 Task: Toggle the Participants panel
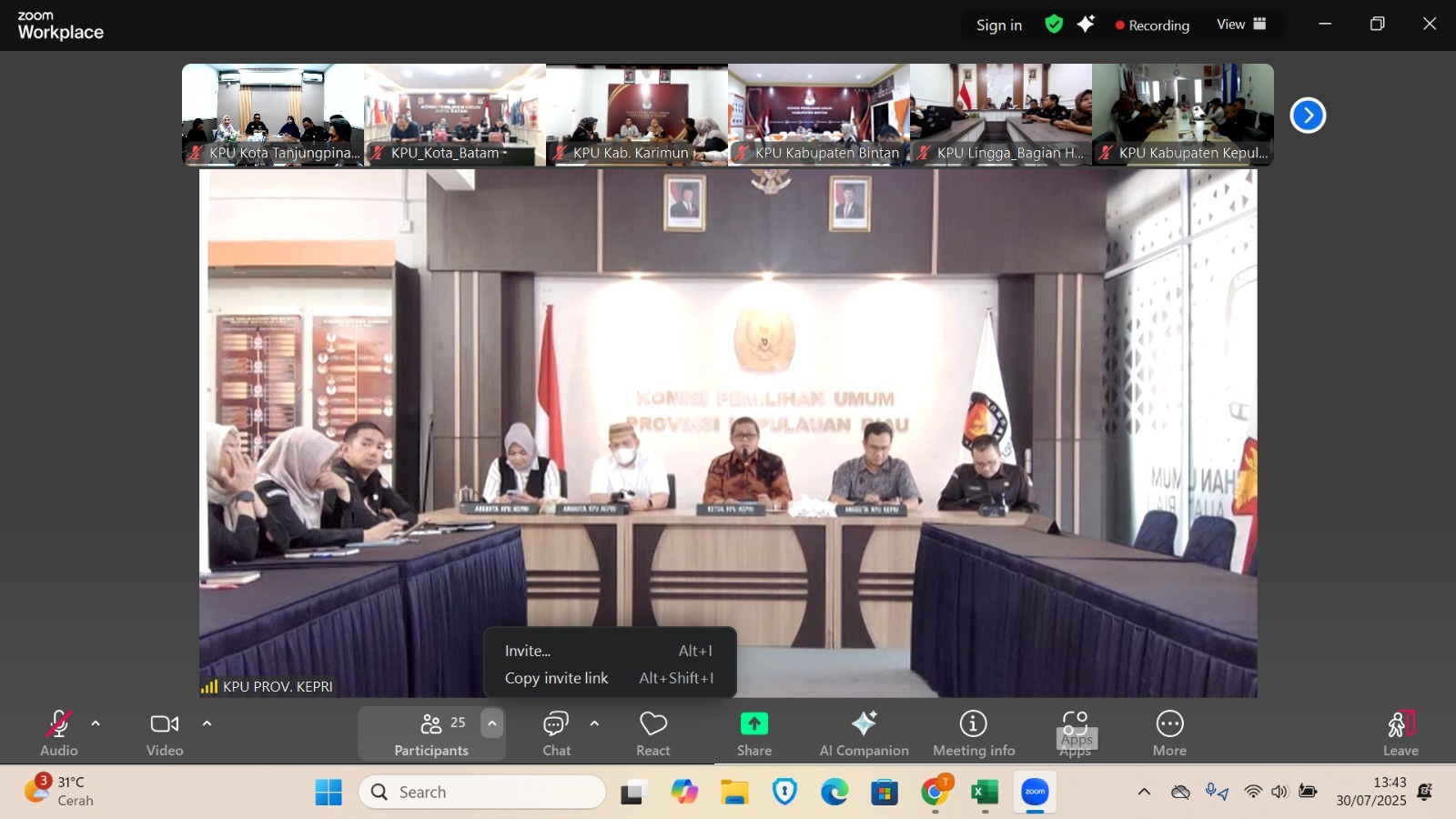pos(431,733)
